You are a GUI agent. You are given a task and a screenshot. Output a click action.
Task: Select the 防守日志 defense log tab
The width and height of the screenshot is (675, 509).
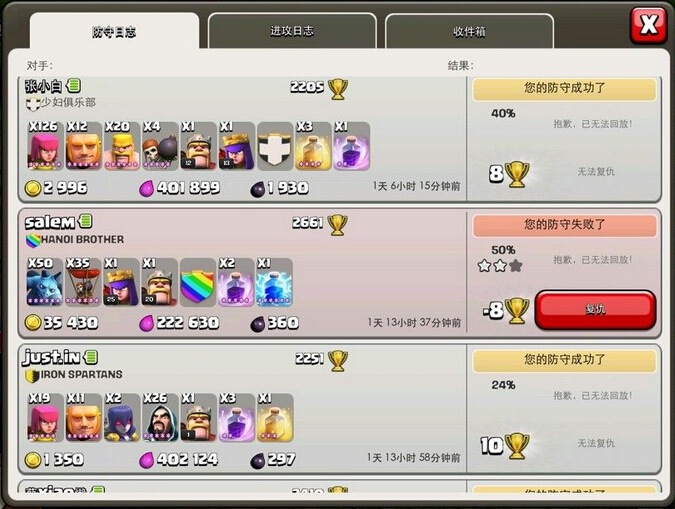click(115, 31)
